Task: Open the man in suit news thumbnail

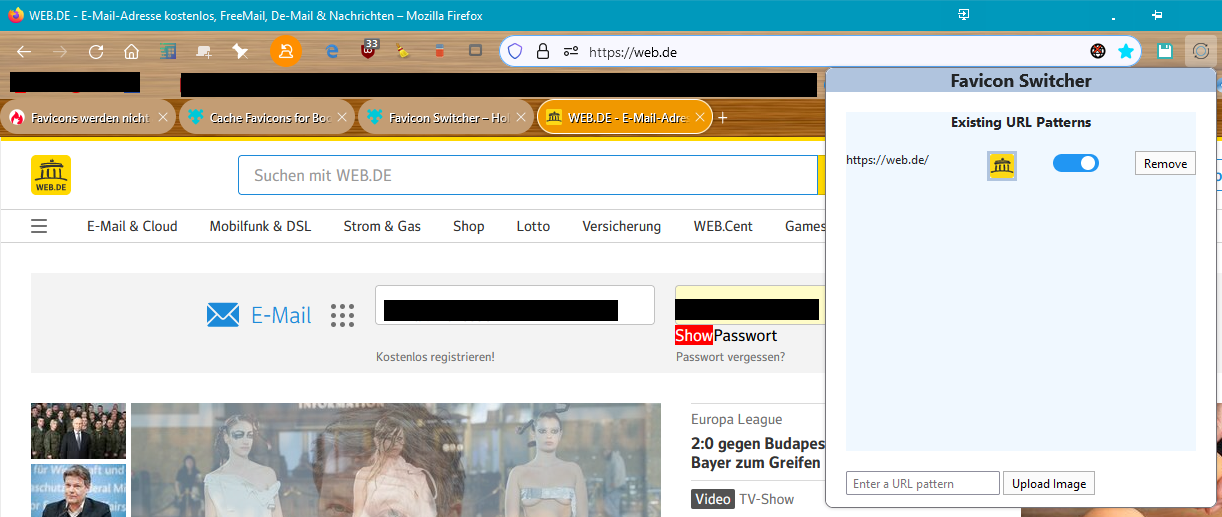Action: click(x=78, y=490)
